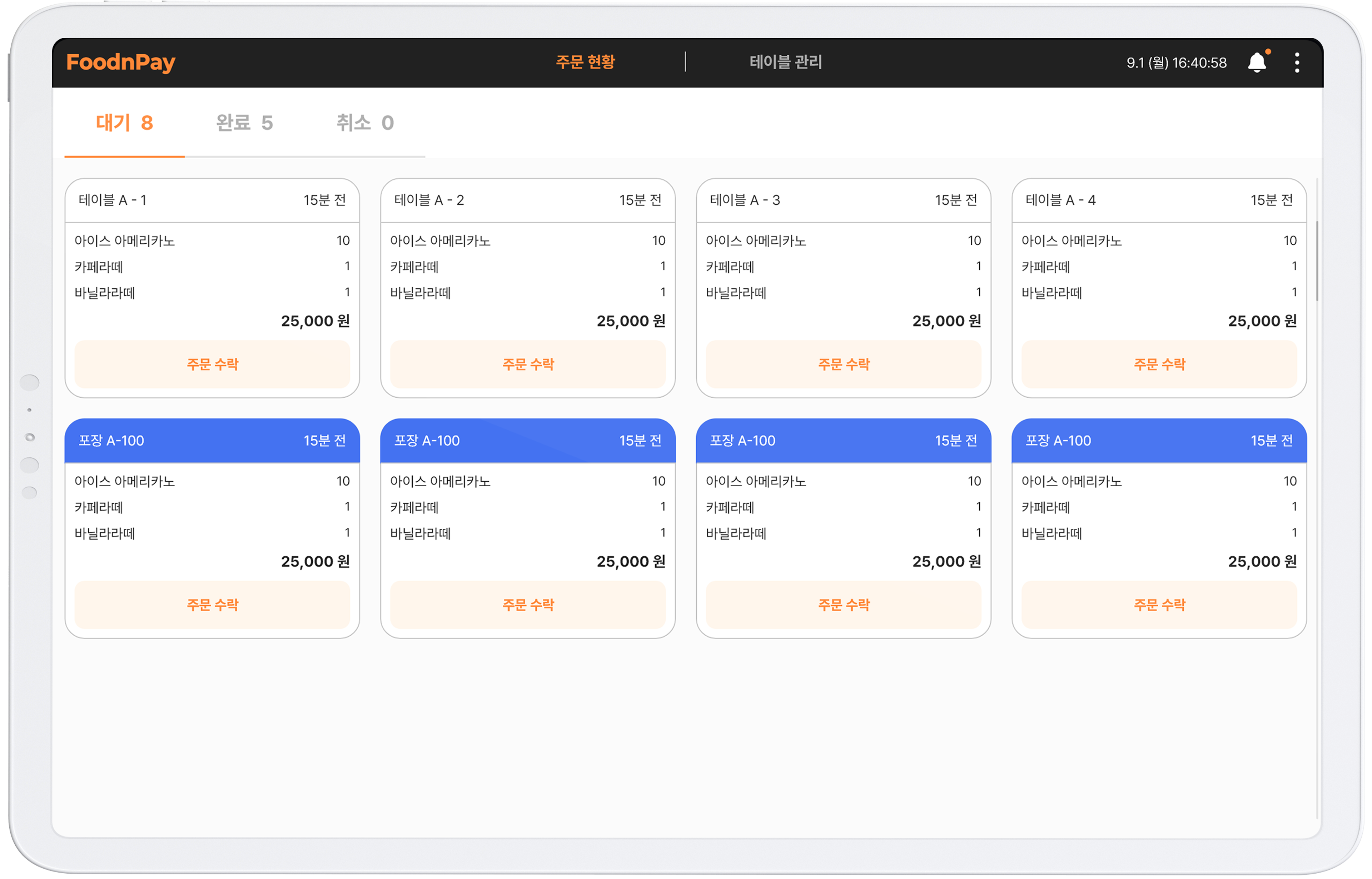Click the FoodnPay logo

point(120,62)
